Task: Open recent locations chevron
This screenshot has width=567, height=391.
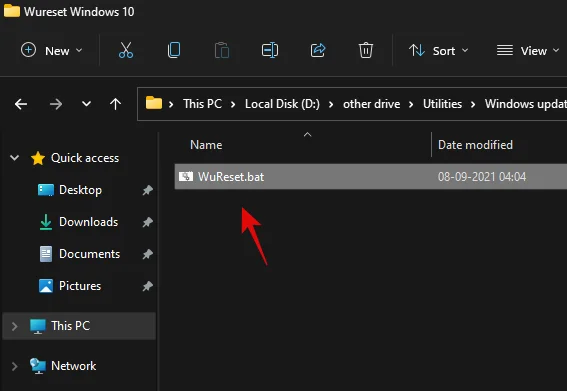Action: (x=86, y=104)
